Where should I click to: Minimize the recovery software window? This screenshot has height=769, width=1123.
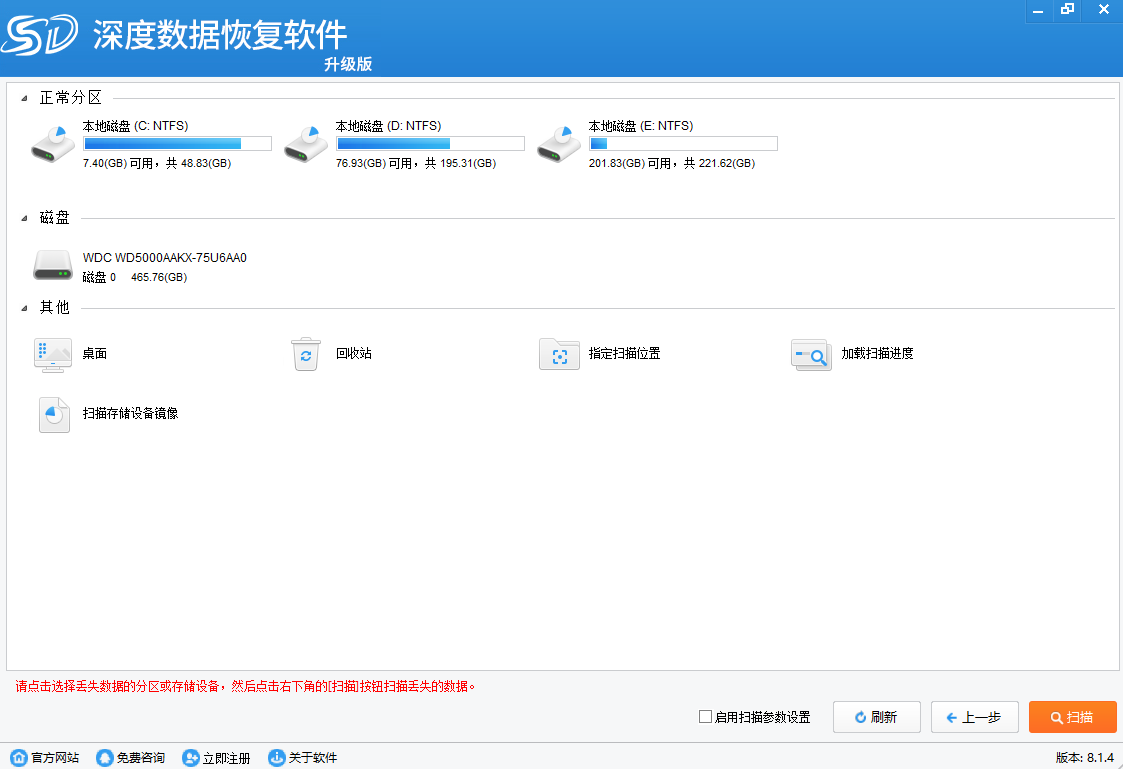click(1038, 11)
